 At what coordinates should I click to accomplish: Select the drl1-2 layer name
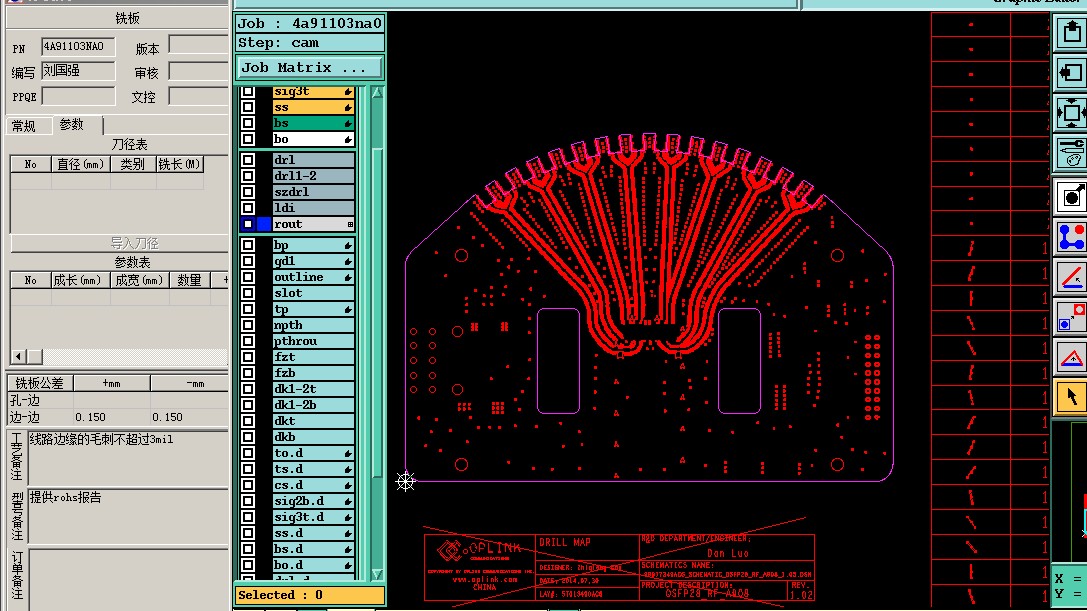313,176
